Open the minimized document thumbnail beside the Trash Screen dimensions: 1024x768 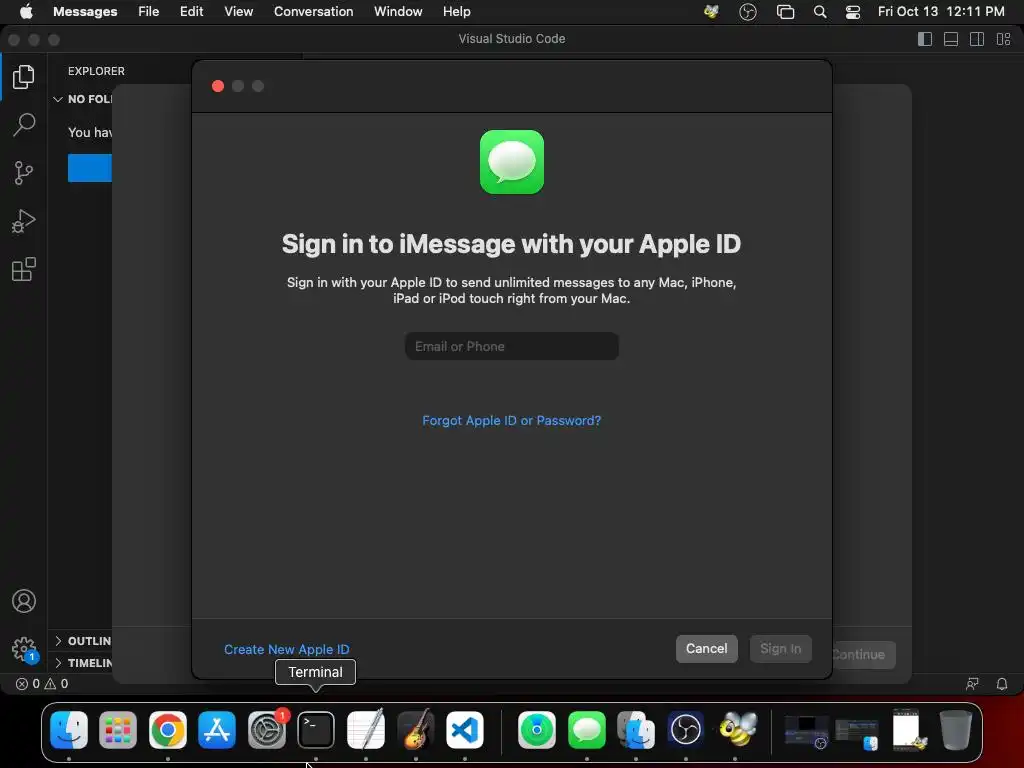pyautogui.click(x=908, y=729)
